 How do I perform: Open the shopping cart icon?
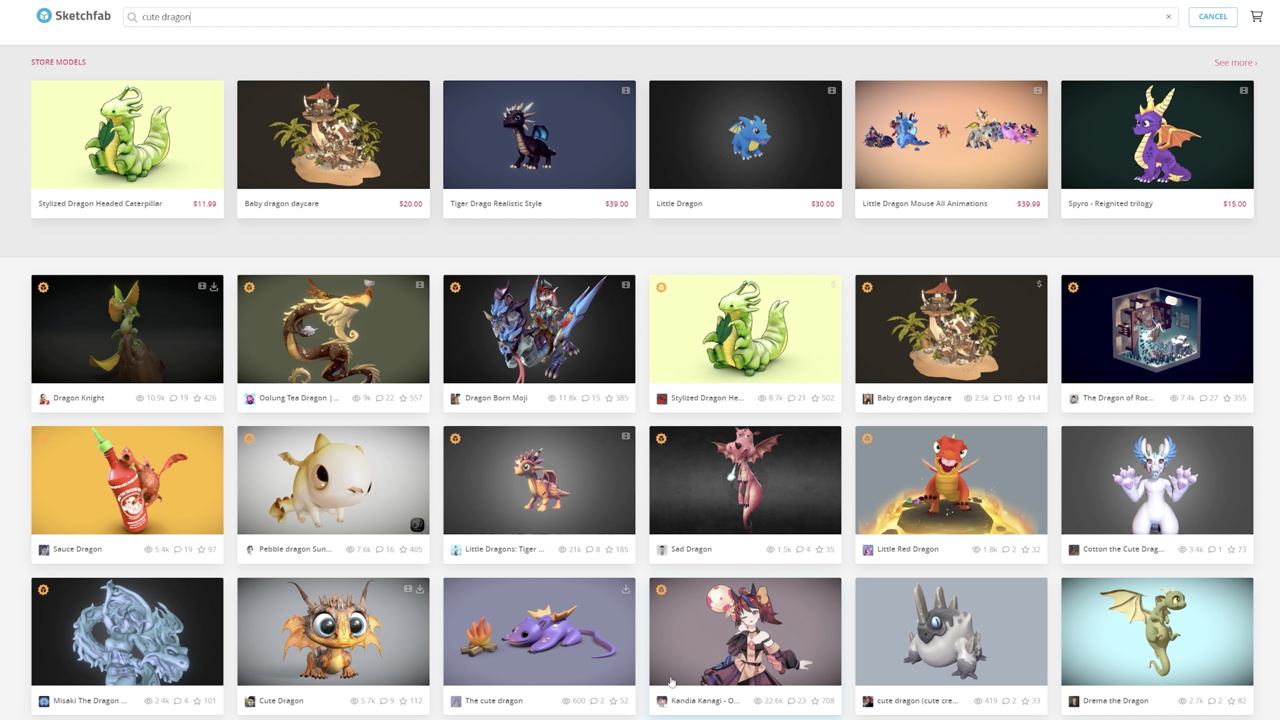tap(1257, 16)
